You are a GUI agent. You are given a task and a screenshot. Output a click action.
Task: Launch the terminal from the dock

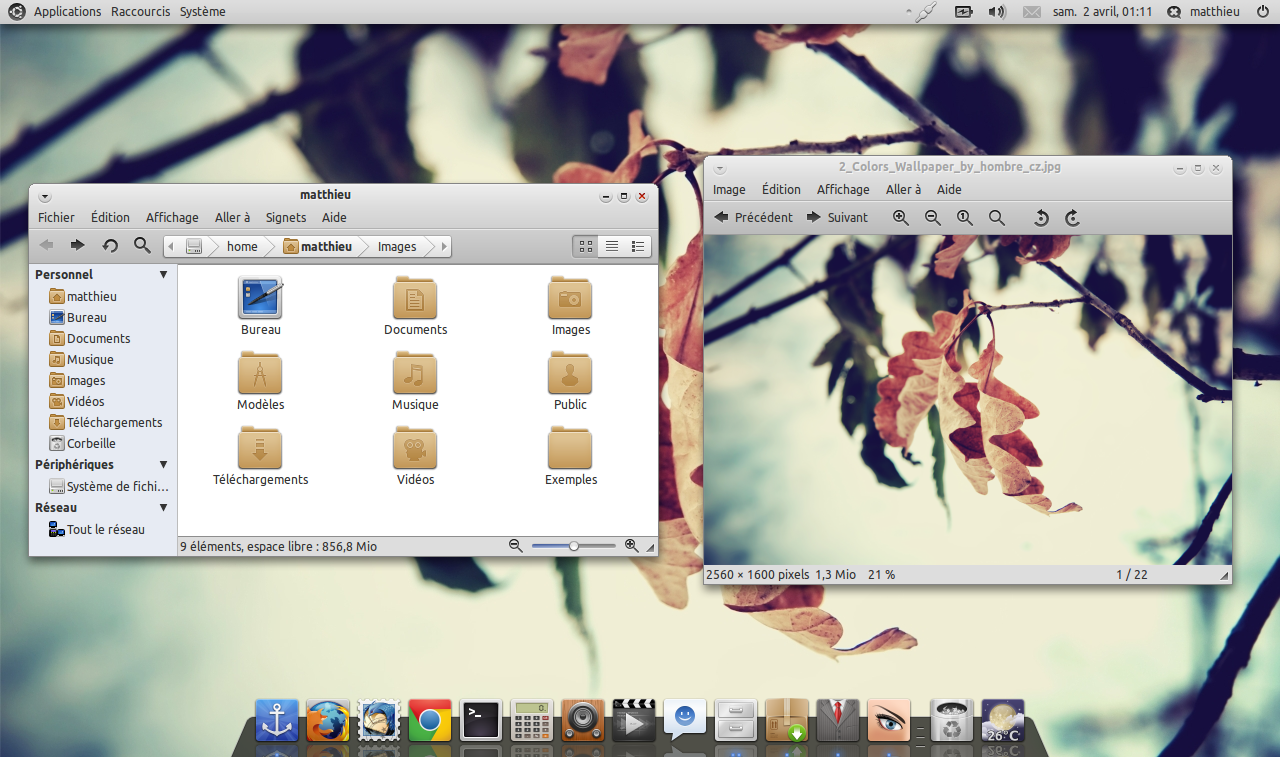[x=480, y=720]
